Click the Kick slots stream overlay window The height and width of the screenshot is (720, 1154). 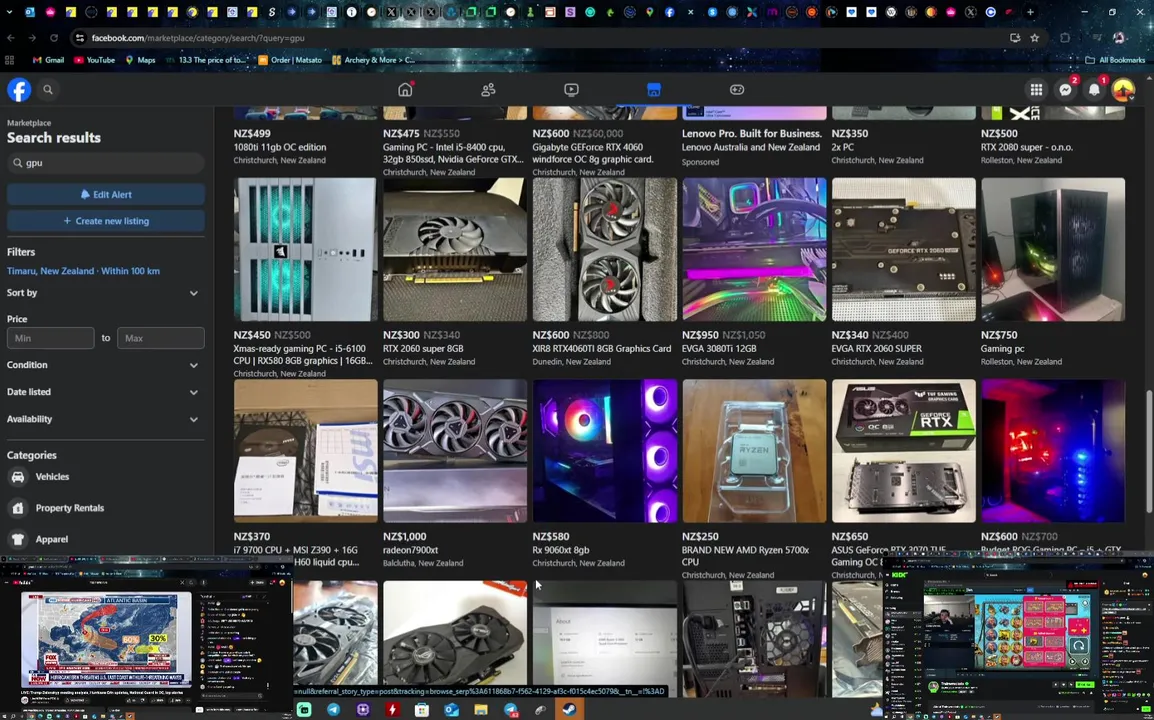[1018, 635]
